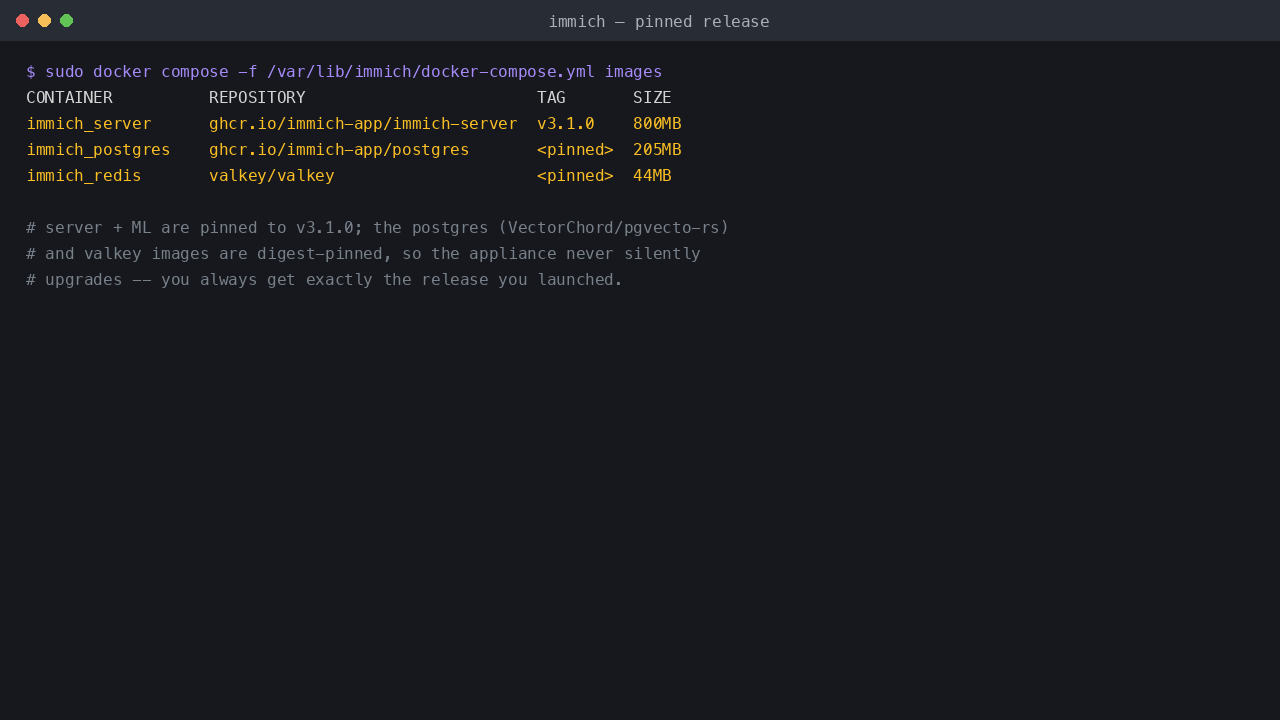
Task: Click the REPOSITORY column header
Action: [257, 98]
